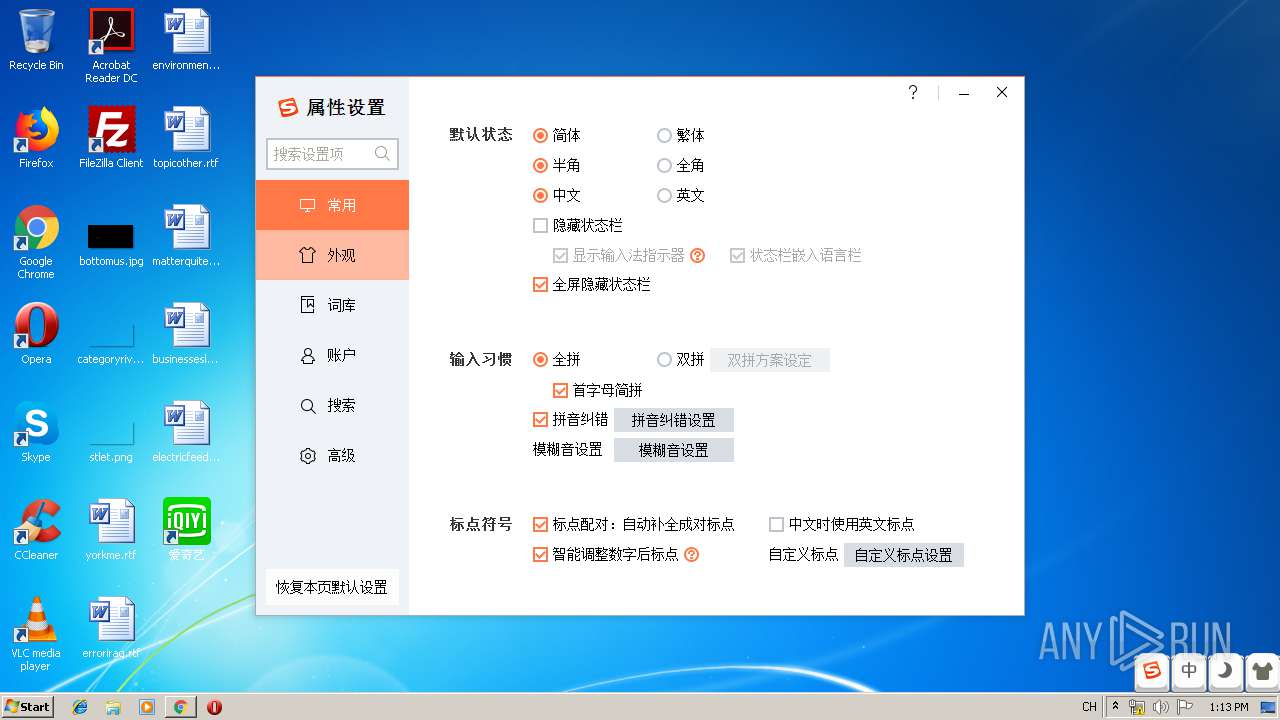The height and width of the screenshot is (720, 1280).
Task: Open the 模糊音设置 button
Action: pos(673,450)
